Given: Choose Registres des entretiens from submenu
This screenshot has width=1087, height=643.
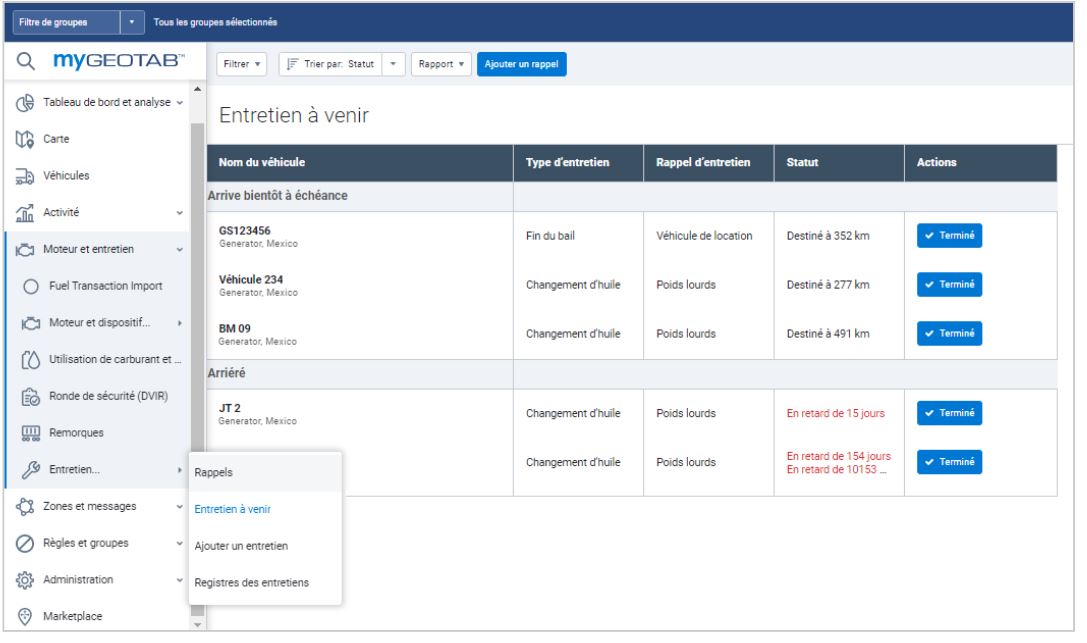Looking at the screenshot, I should 251,583.
